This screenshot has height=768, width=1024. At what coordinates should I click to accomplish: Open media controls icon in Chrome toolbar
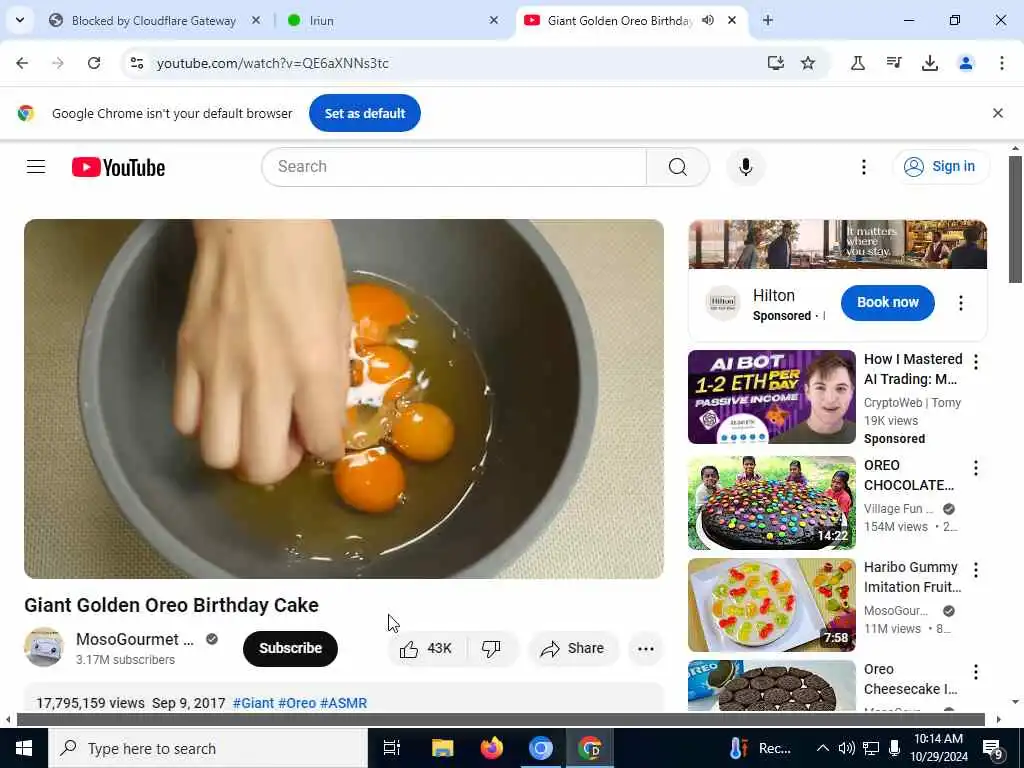click(894, 63)
